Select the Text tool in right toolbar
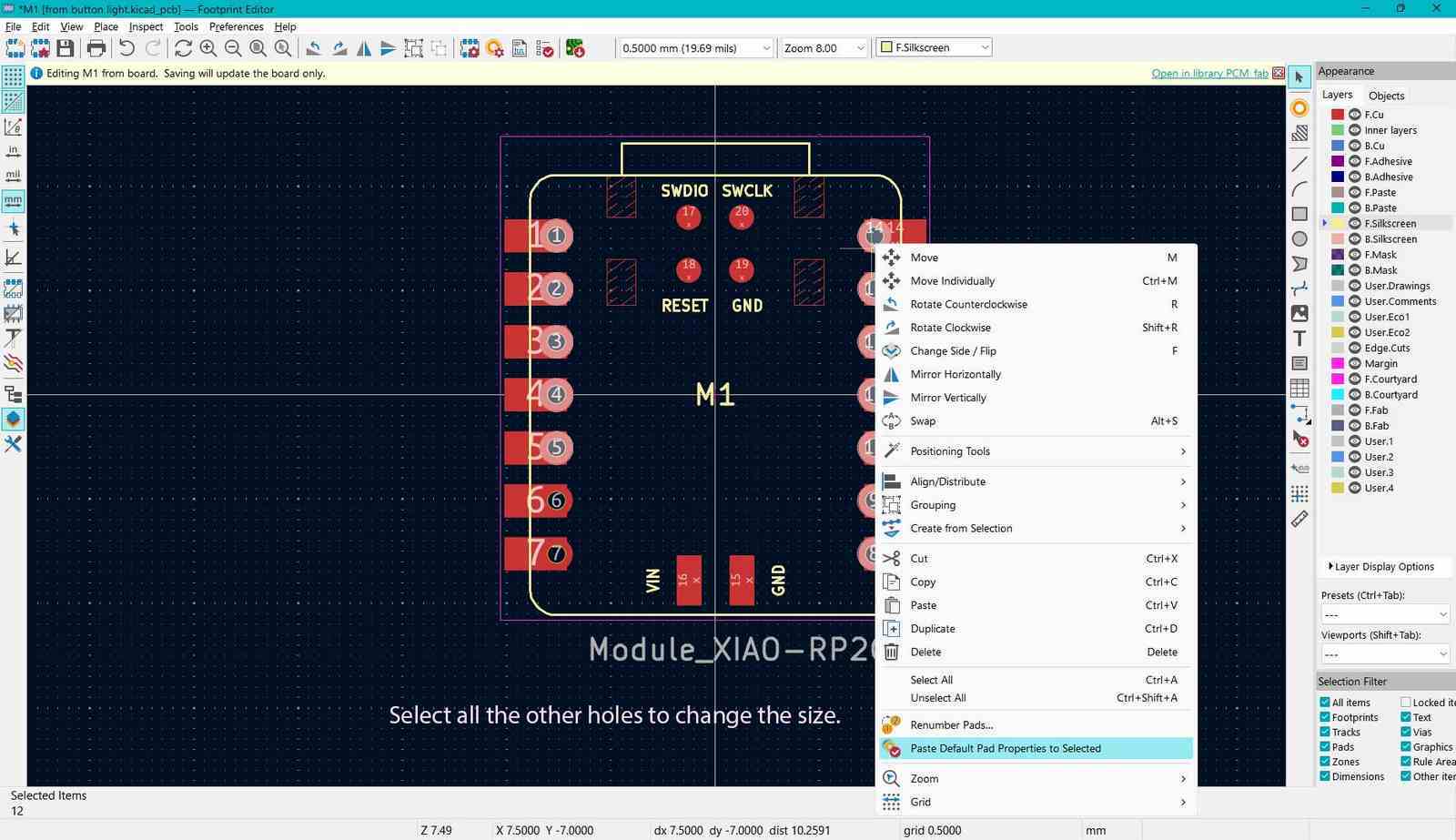 (1300, 338)
